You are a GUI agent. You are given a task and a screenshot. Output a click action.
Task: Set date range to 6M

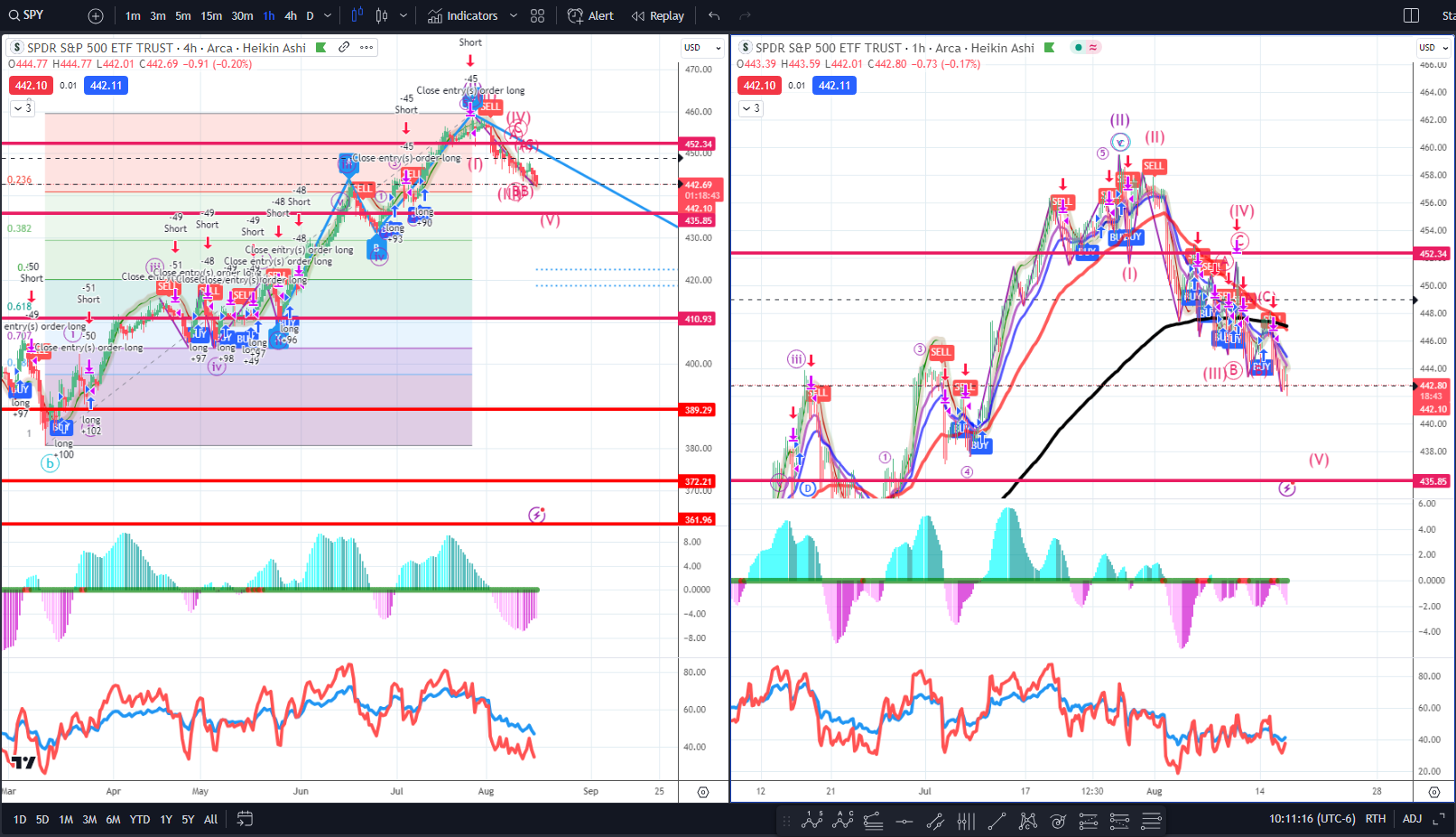pos(113,820)
